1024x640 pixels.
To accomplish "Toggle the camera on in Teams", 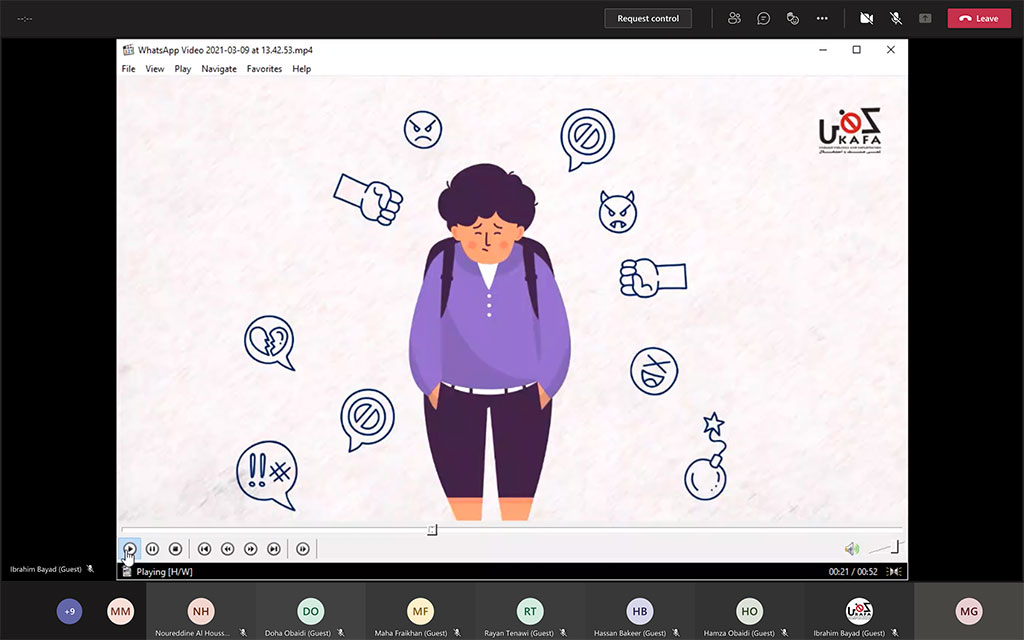I will tap(866, 18).
